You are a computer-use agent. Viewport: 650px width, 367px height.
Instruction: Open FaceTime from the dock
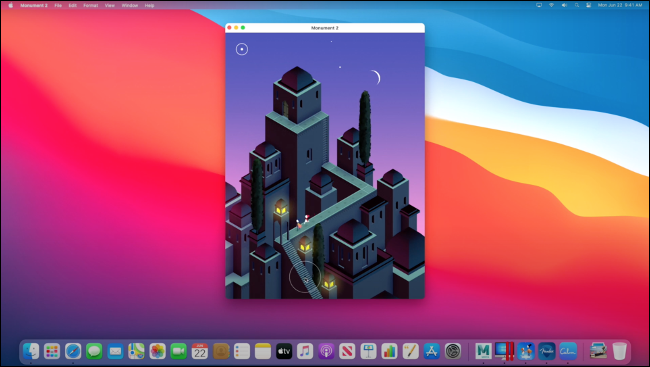[178, 351]
